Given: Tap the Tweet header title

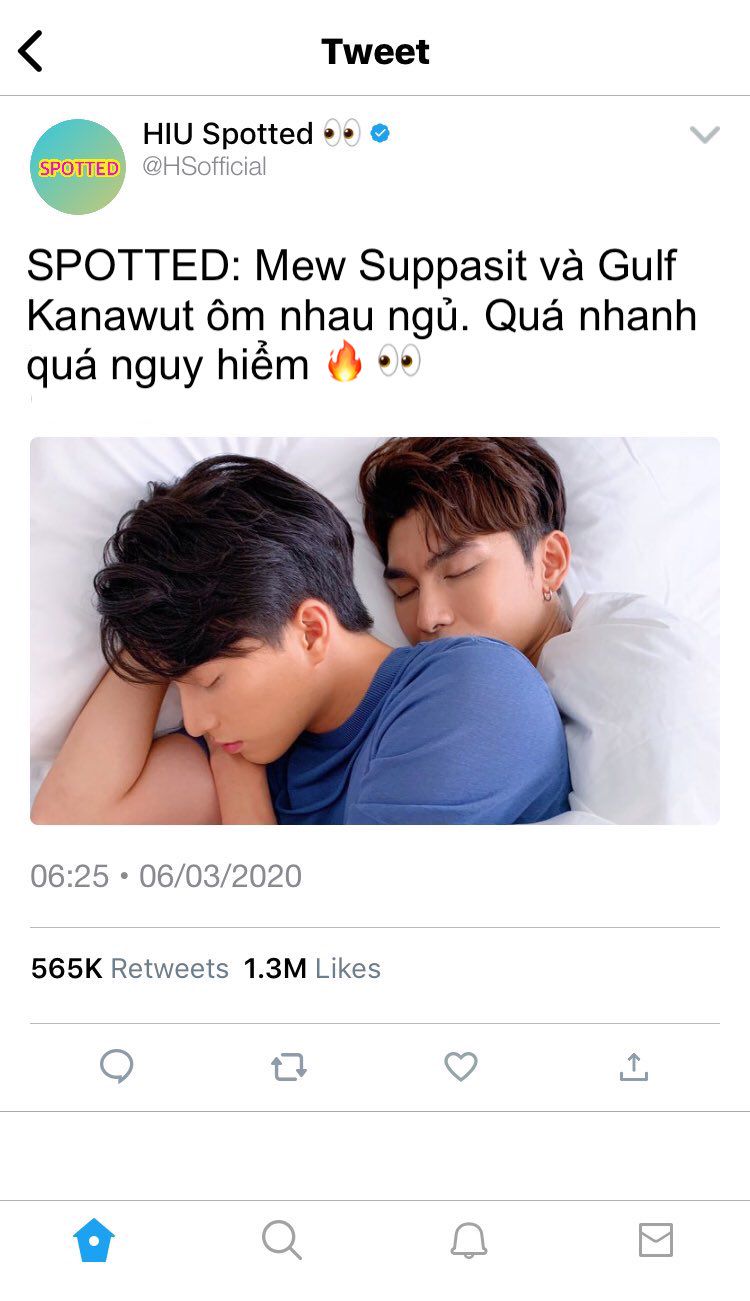Looking at the screenshot, I should (375, 51).
